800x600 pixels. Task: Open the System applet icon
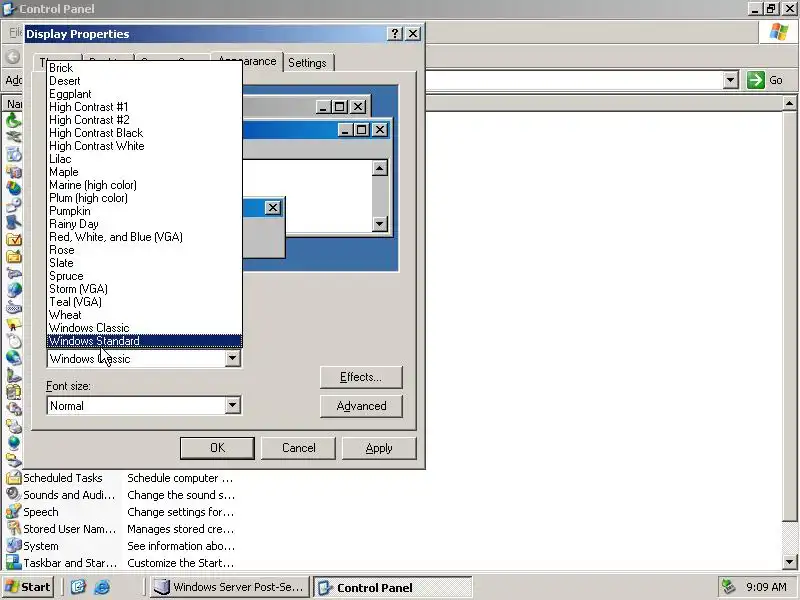[13, 546]
